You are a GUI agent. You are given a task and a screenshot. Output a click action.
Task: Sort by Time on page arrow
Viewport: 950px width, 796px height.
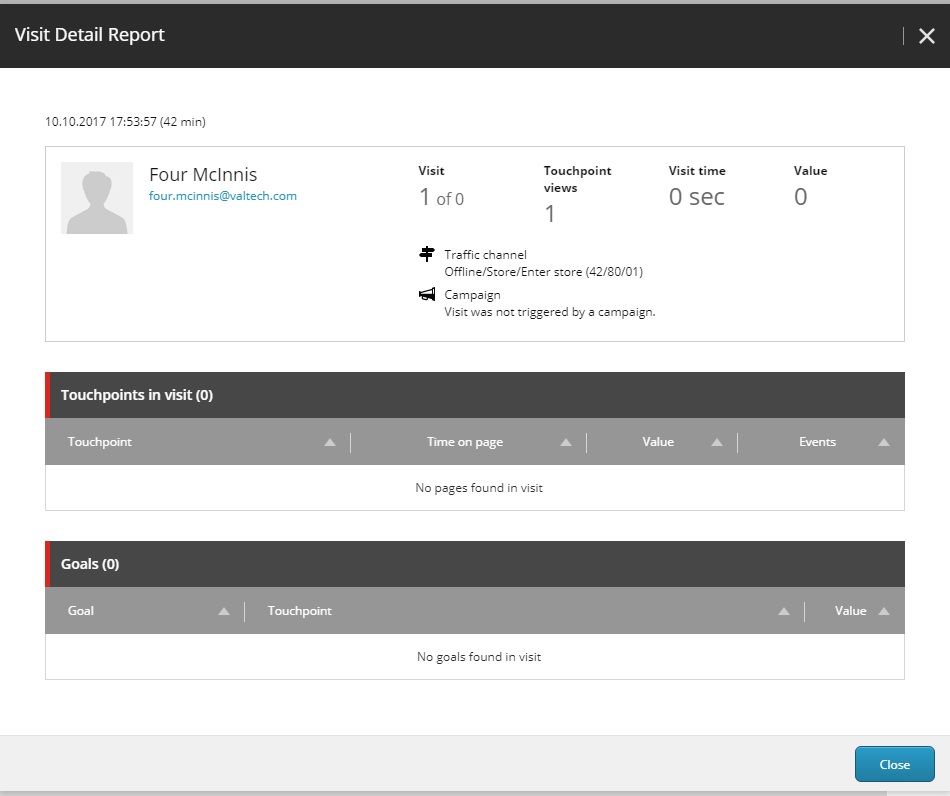[566, 442]
